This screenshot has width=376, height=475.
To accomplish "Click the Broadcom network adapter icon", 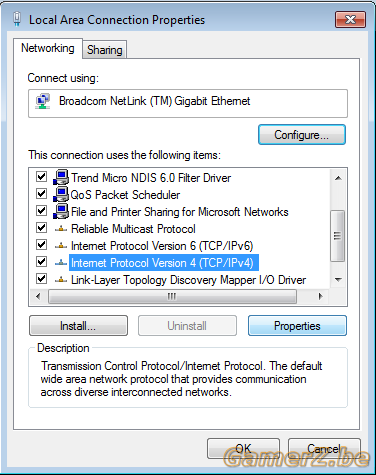I will pyautogui.click(x=43, y=101).
